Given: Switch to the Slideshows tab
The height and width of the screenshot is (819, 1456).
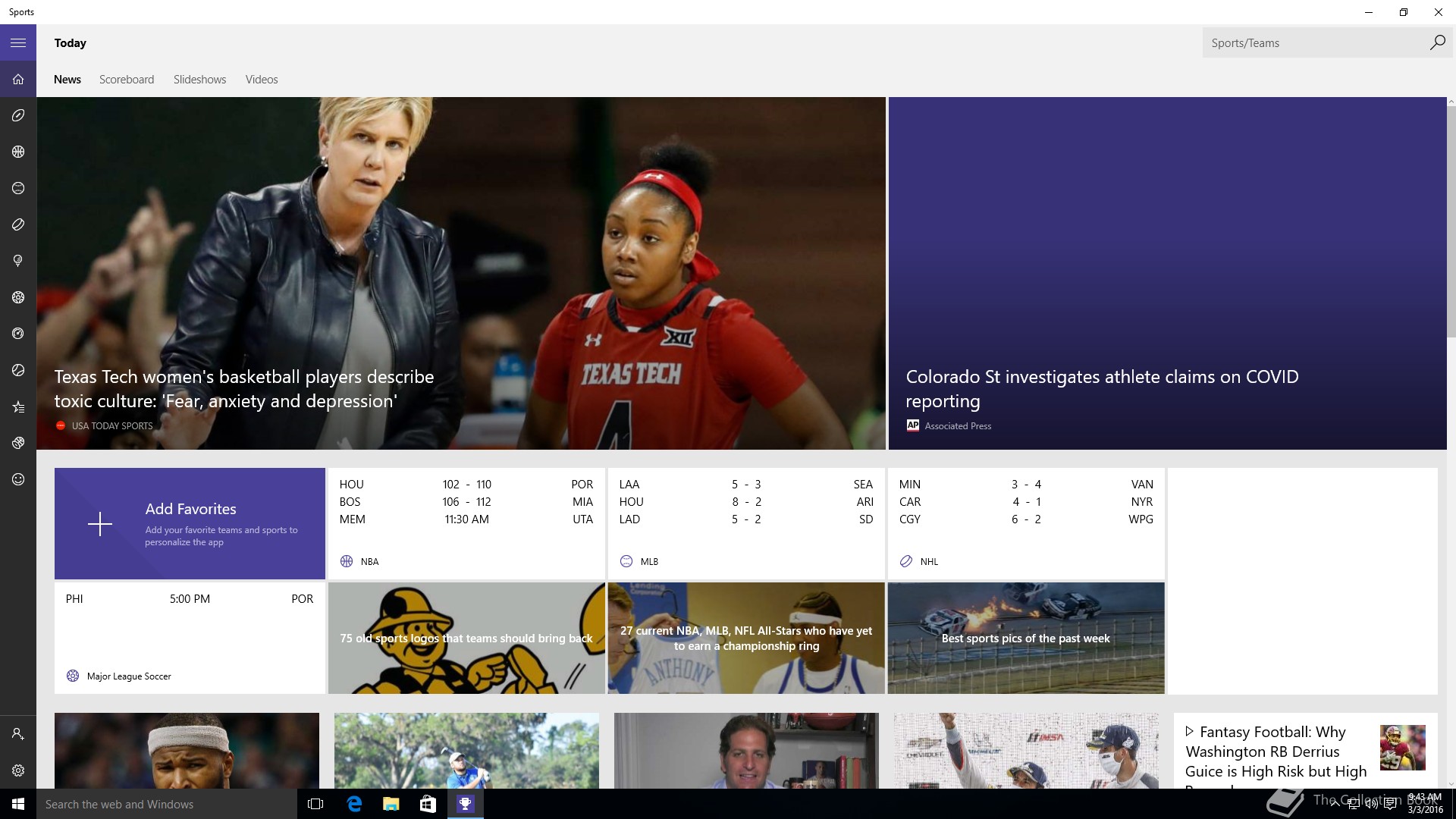Looking at the screenshot, I should click(199, 79).
